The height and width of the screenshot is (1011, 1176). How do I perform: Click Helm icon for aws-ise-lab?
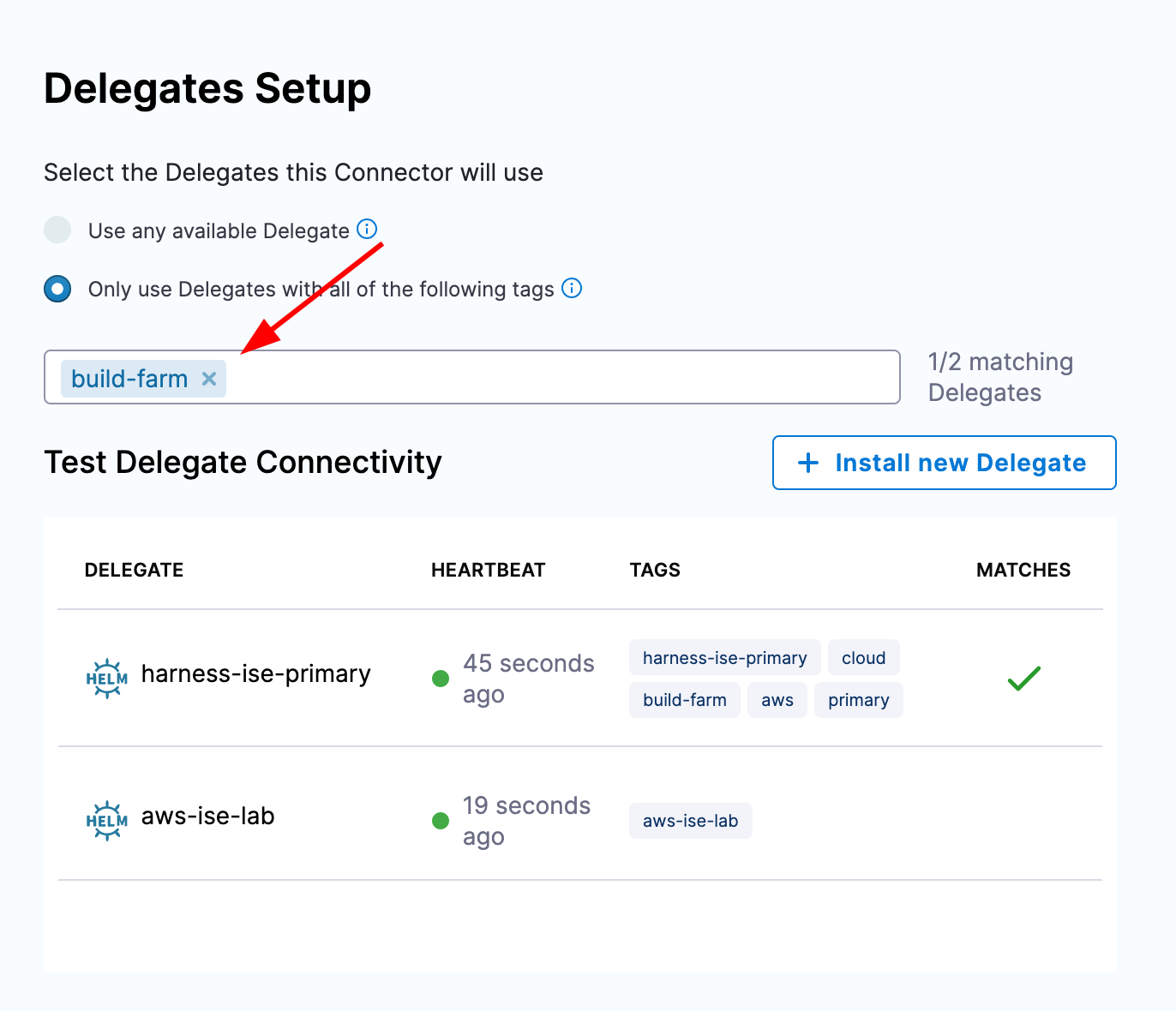(x=107, y=821)
